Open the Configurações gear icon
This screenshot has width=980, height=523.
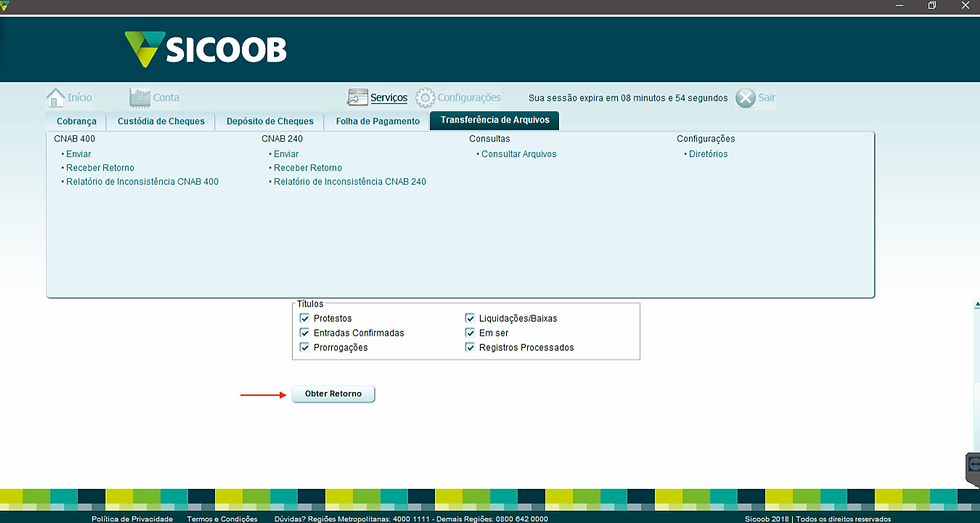425,97
